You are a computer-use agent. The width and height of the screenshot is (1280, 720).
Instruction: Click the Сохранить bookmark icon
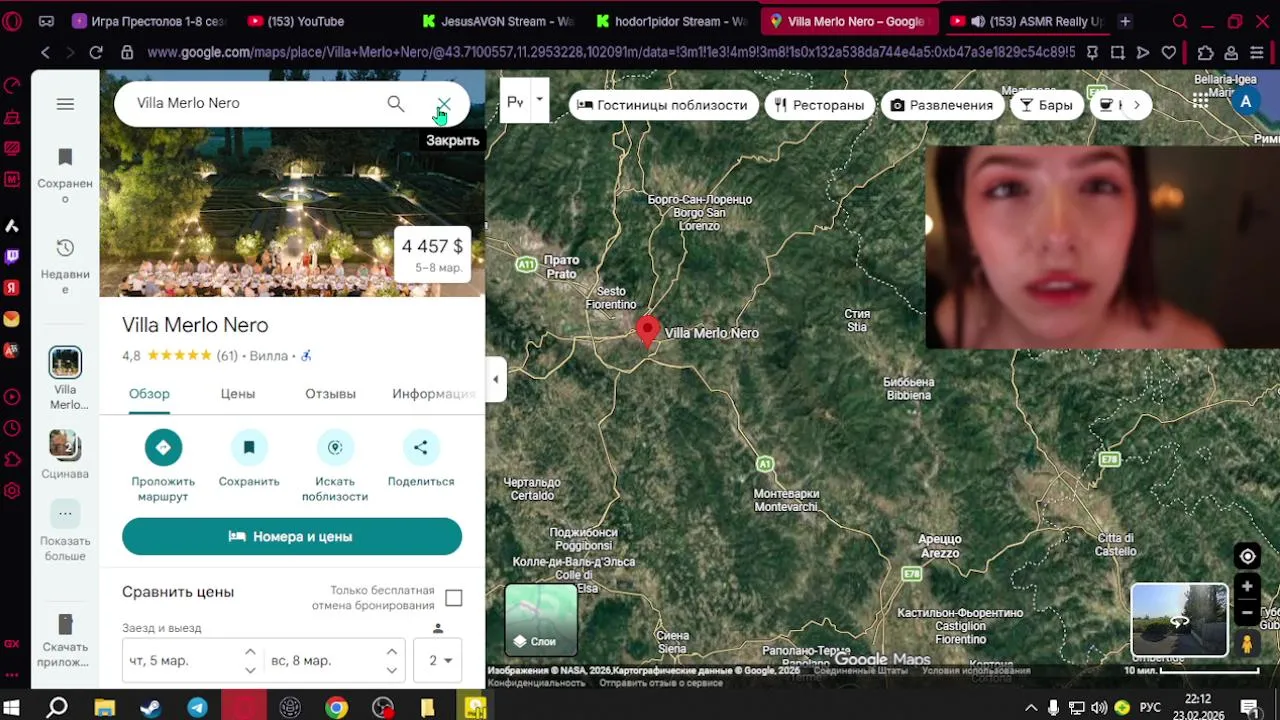point(249,447)
